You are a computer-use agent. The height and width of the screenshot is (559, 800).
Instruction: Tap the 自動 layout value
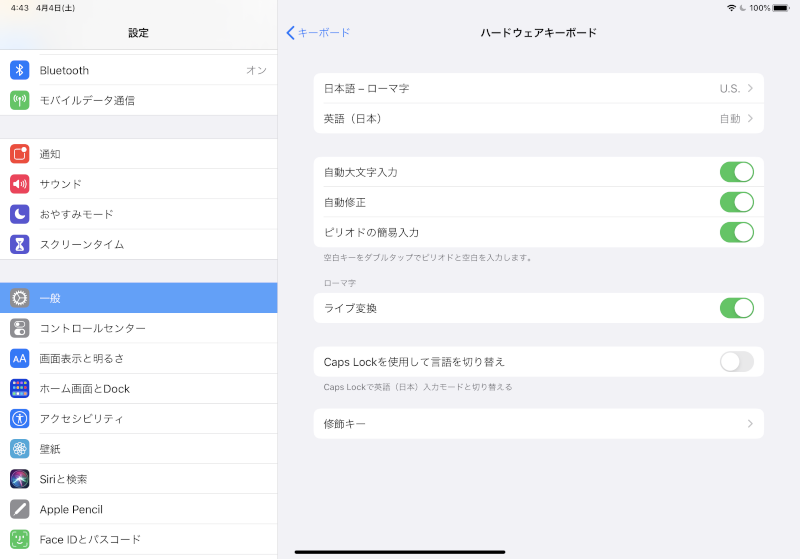coord(730,118)
